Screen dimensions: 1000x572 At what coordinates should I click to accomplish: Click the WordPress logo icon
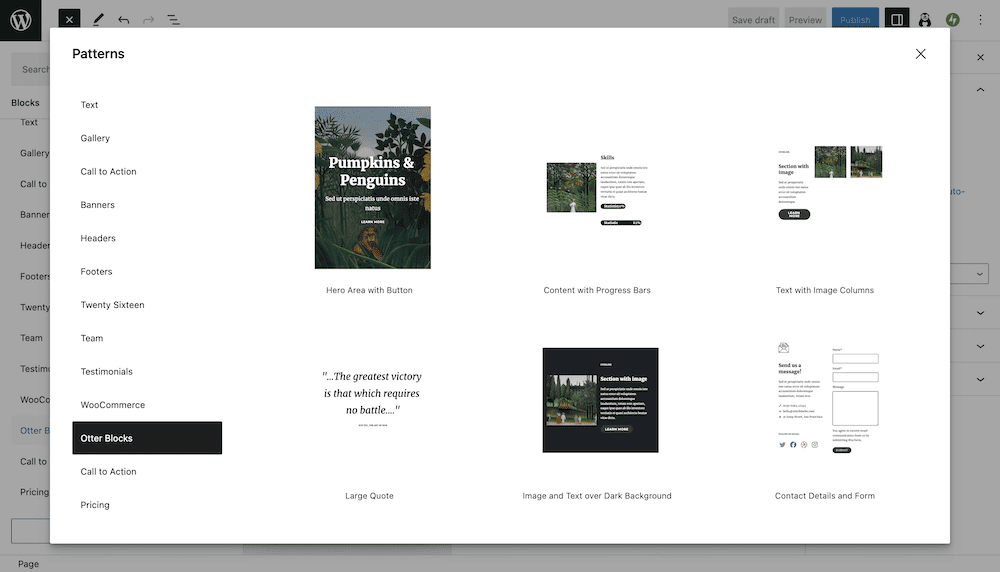(x=20, y=20)
